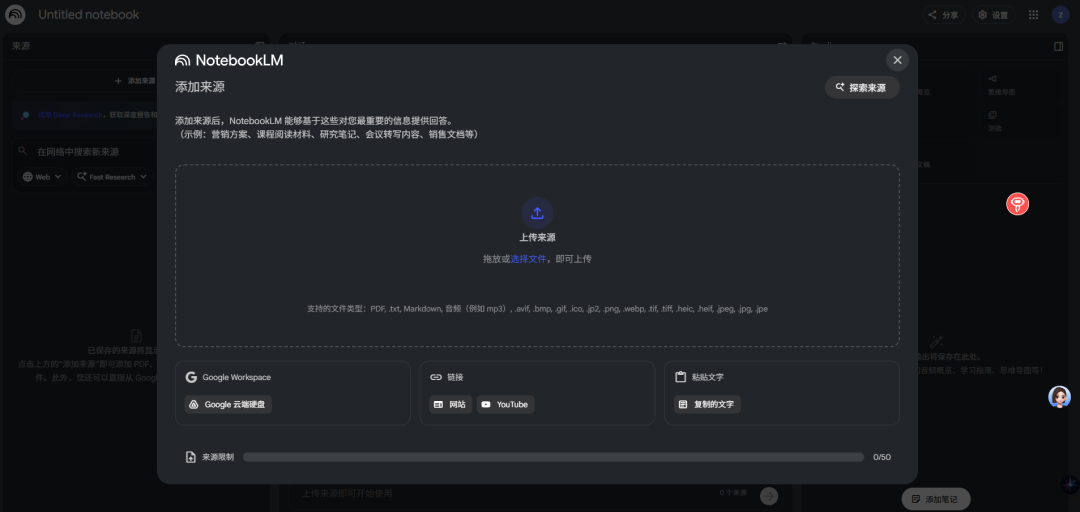This screenshot has height=512, width=1080.
Task: Click the blue upload arrow icon
Action: pos(537,213)
